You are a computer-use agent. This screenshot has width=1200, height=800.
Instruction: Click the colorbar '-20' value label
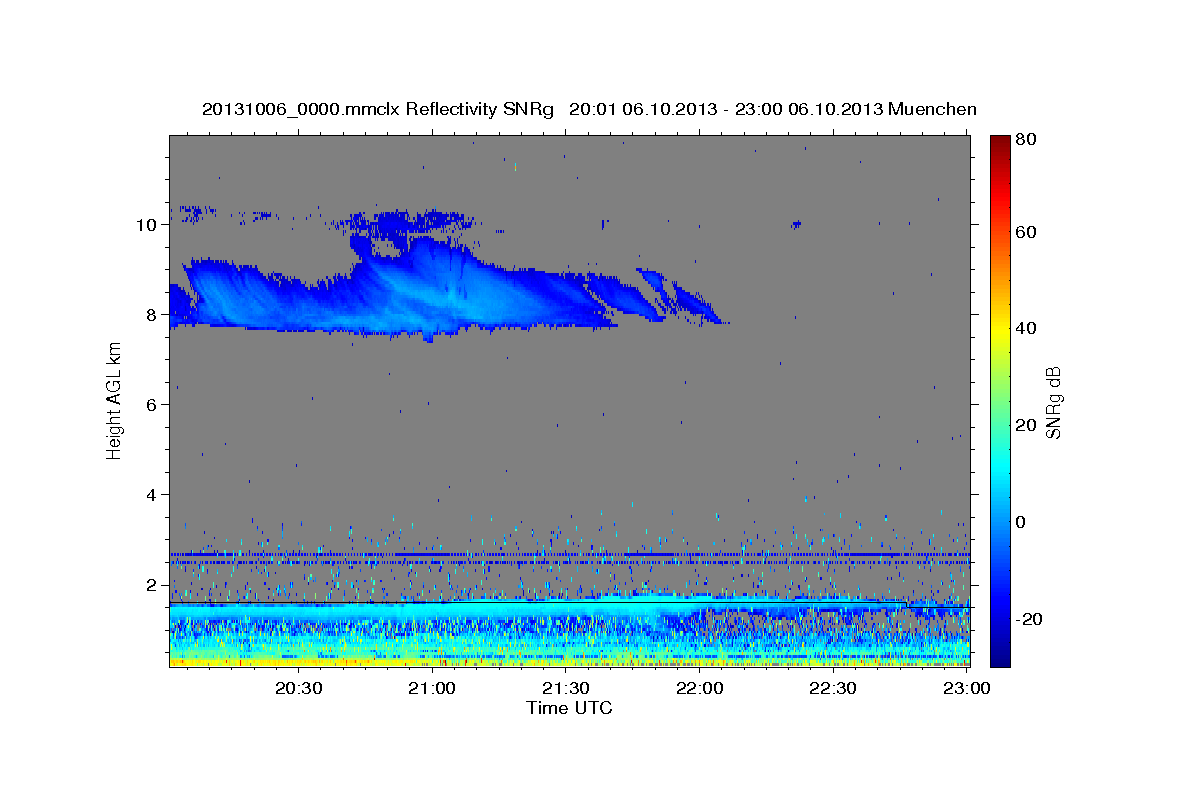tap(1029, 619)
